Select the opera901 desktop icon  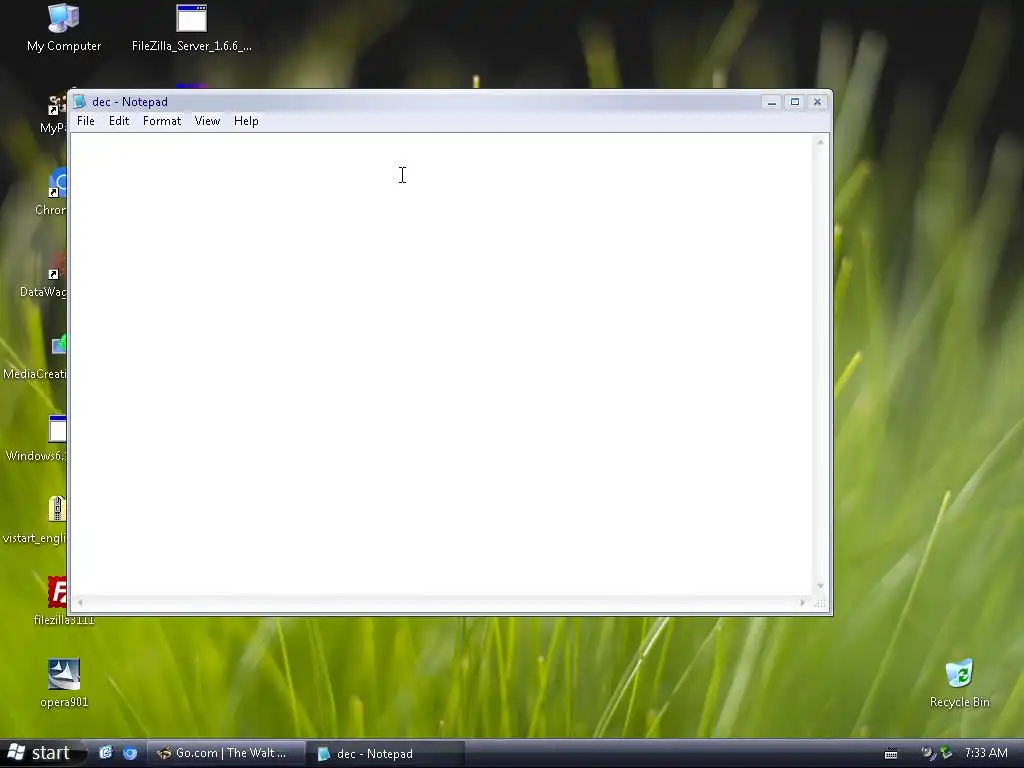point(64,683)
